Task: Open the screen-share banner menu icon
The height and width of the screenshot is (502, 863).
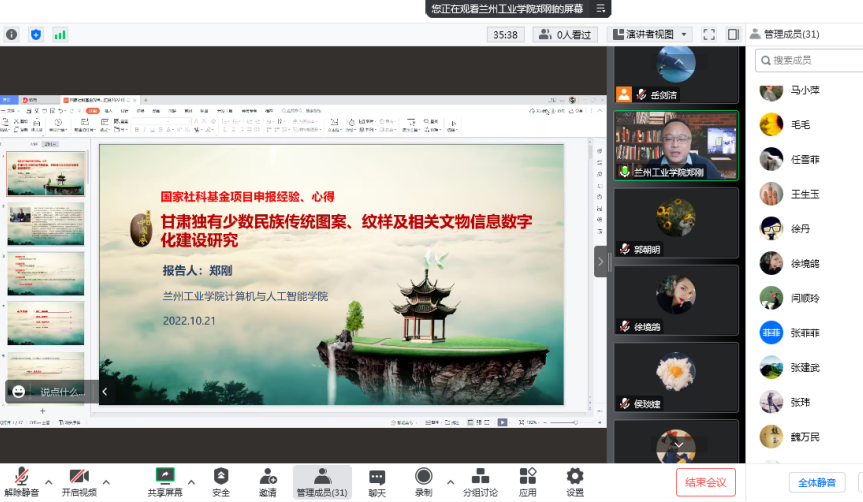Action: [600, 9]
